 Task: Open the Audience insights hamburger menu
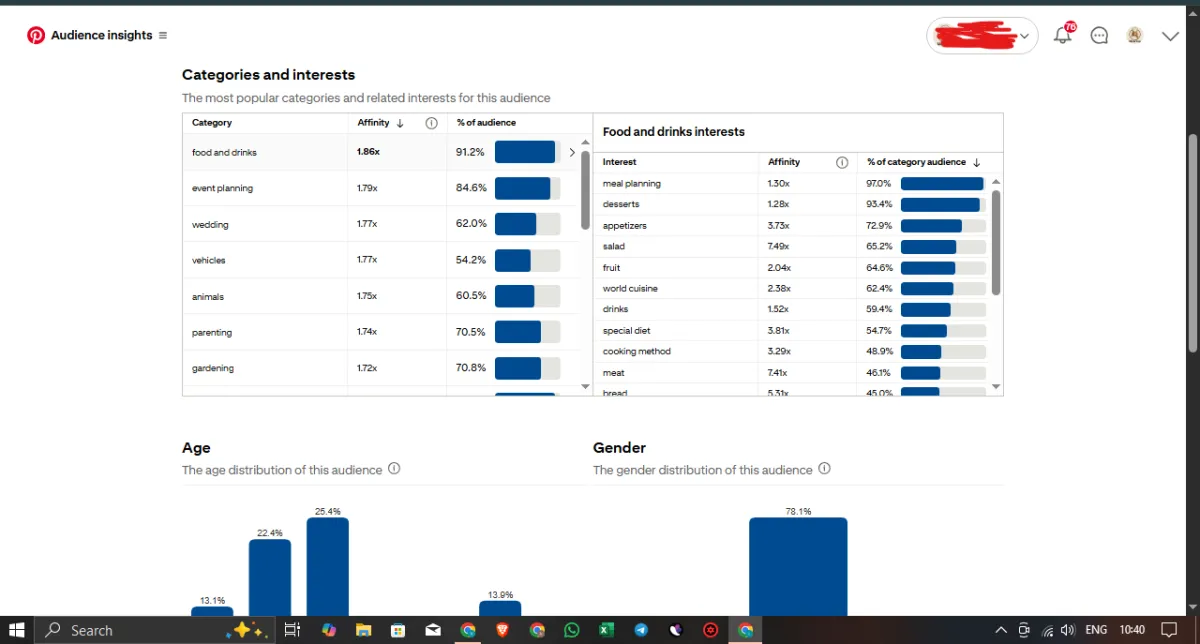tap(163, 35)
